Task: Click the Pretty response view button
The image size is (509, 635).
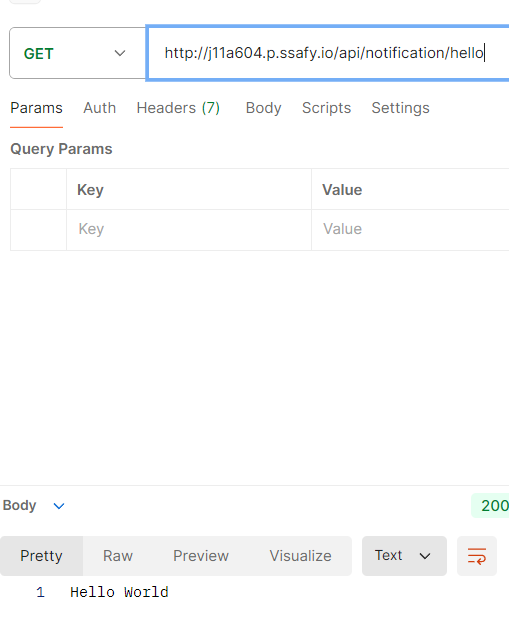Action: click(41, 556)
